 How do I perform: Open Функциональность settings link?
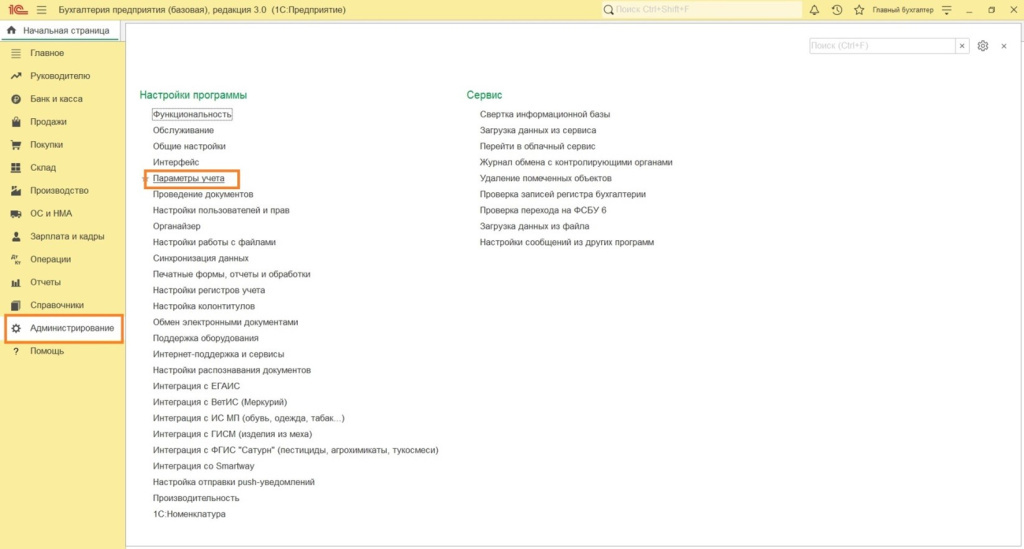(x=192, y=114)
